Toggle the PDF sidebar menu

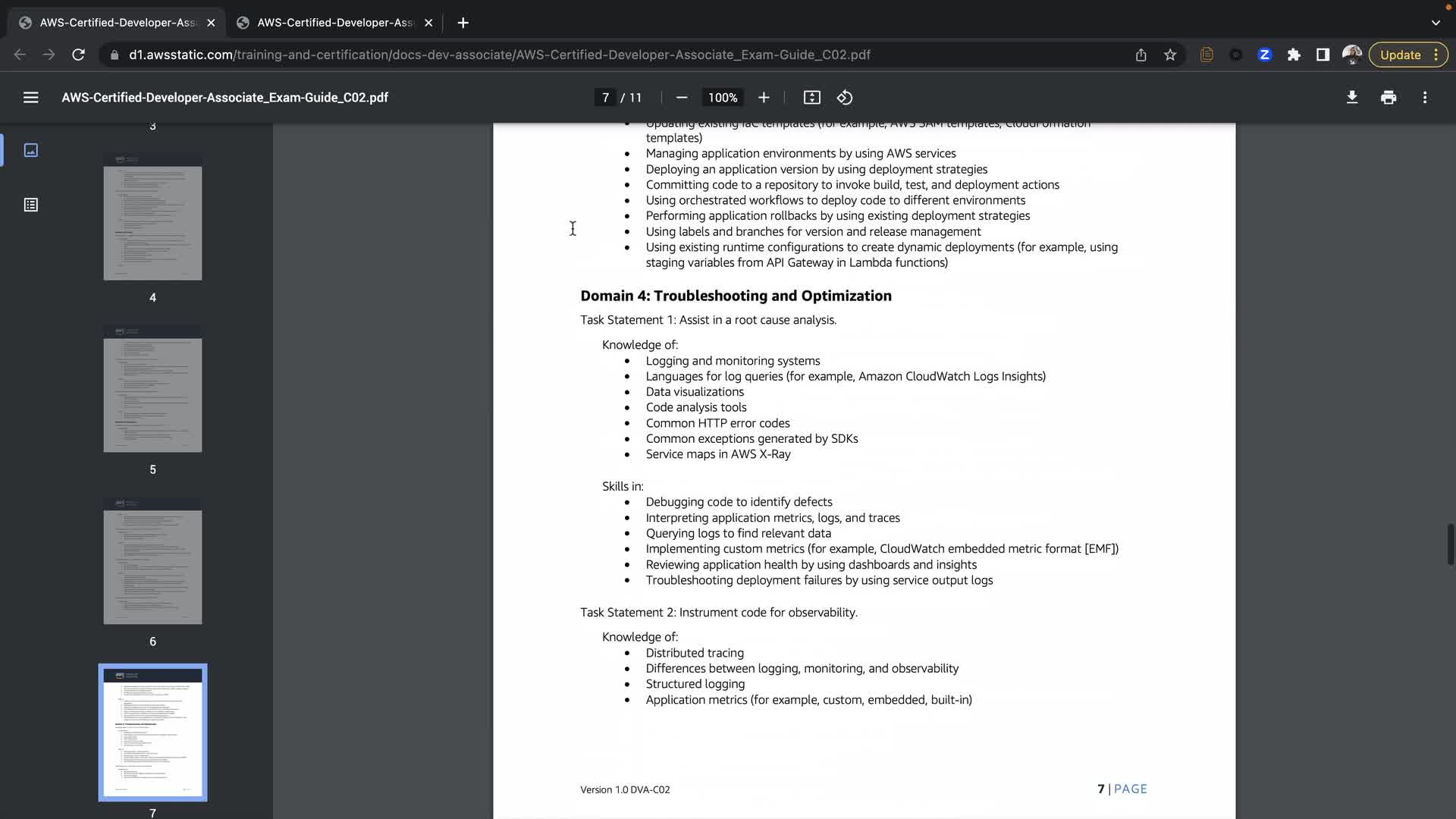point(30,97)
